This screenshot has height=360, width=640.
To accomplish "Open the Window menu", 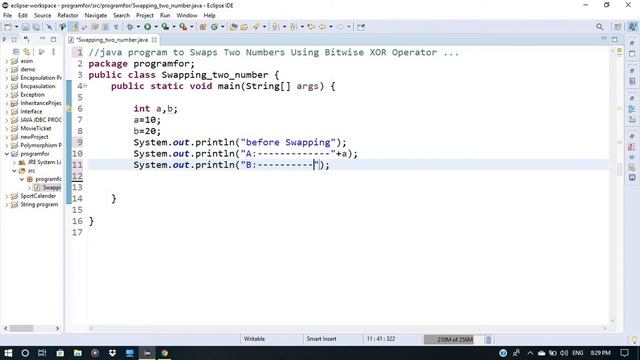I will (187, 15).
